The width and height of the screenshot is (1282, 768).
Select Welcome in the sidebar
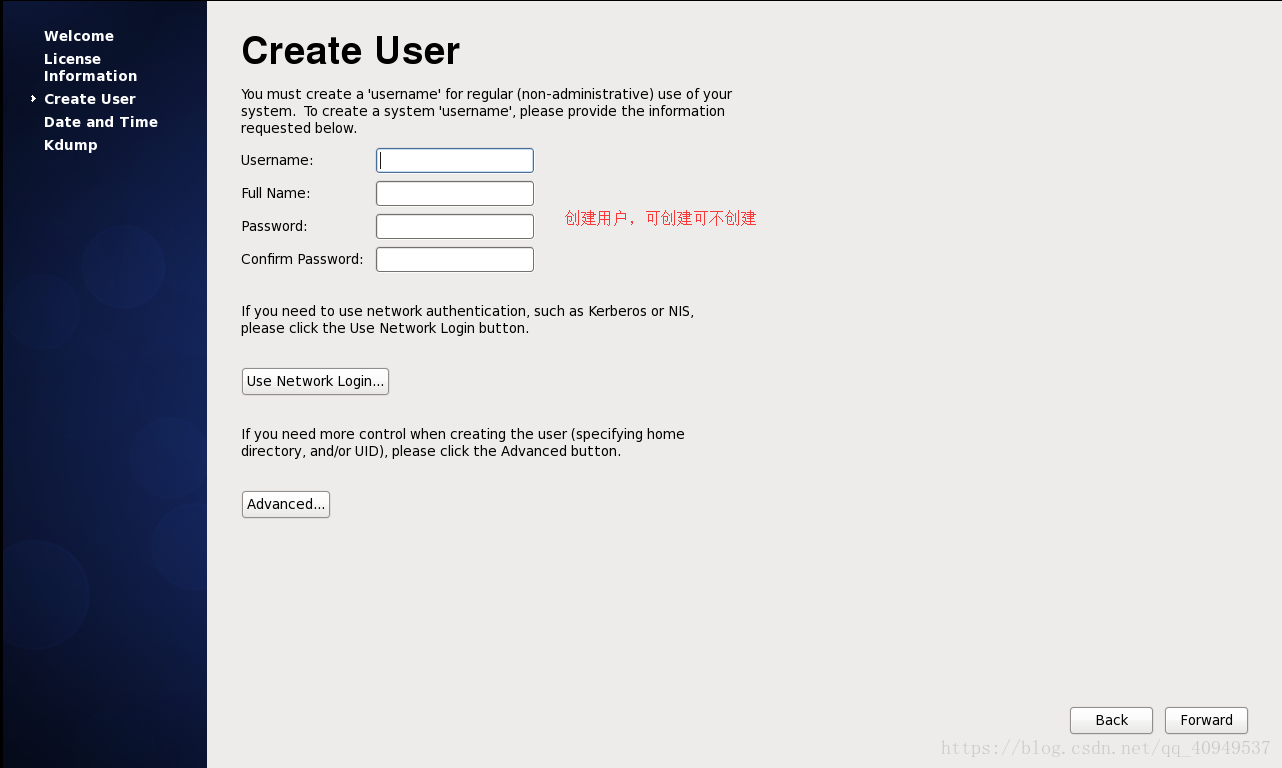pos(79,36)
